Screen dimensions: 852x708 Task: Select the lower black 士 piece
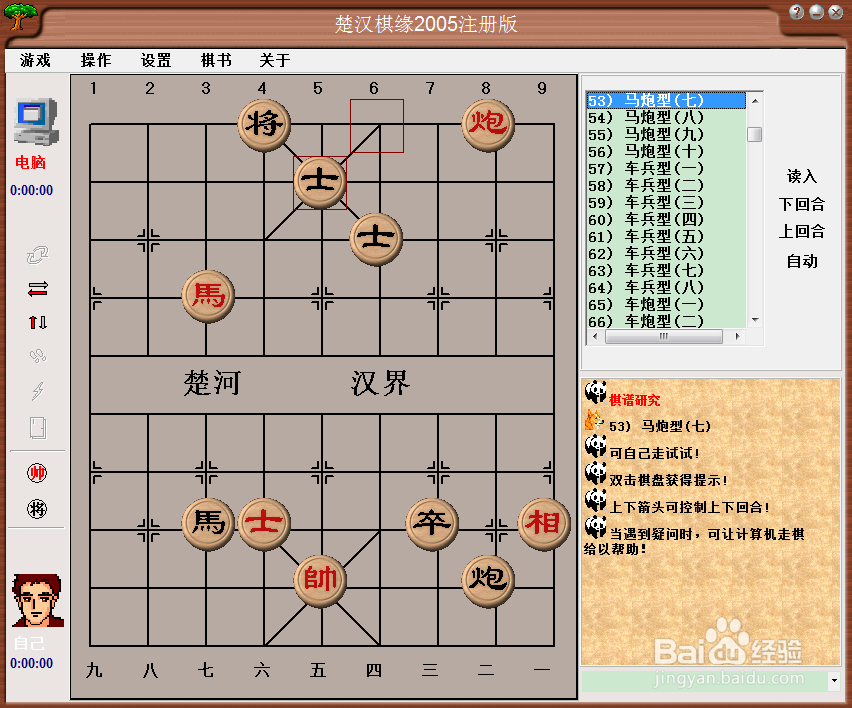376,239
